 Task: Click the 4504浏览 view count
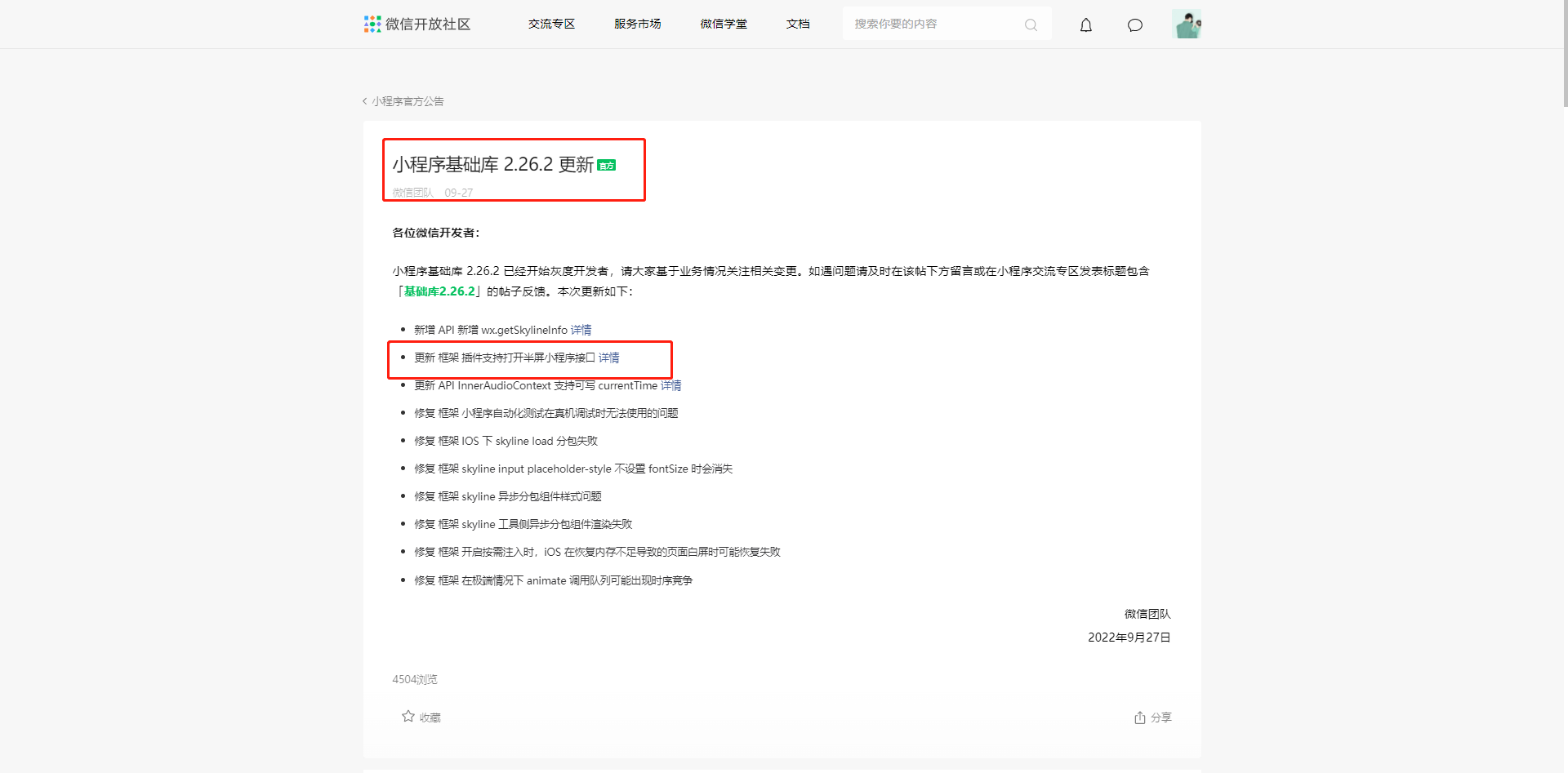[415, 679]
